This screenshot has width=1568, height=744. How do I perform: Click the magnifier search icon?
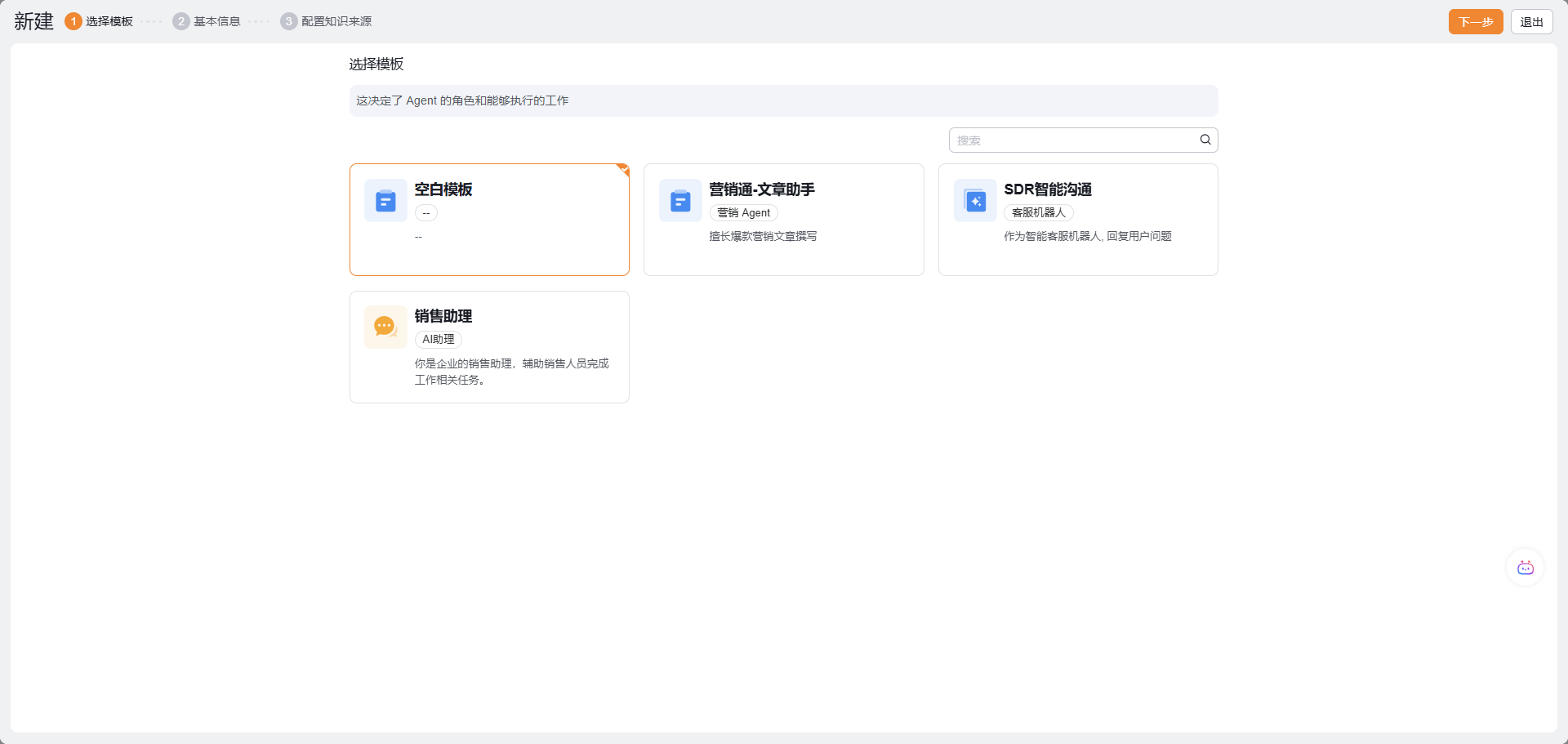(x=1205, y=140)
